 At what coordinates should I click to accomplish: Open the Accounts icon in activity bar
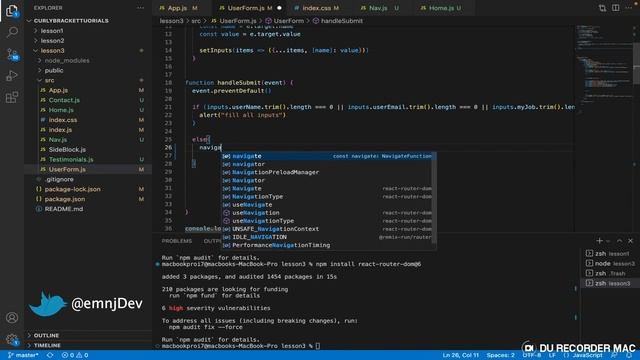pyautogui.click(x=12, y=317)
